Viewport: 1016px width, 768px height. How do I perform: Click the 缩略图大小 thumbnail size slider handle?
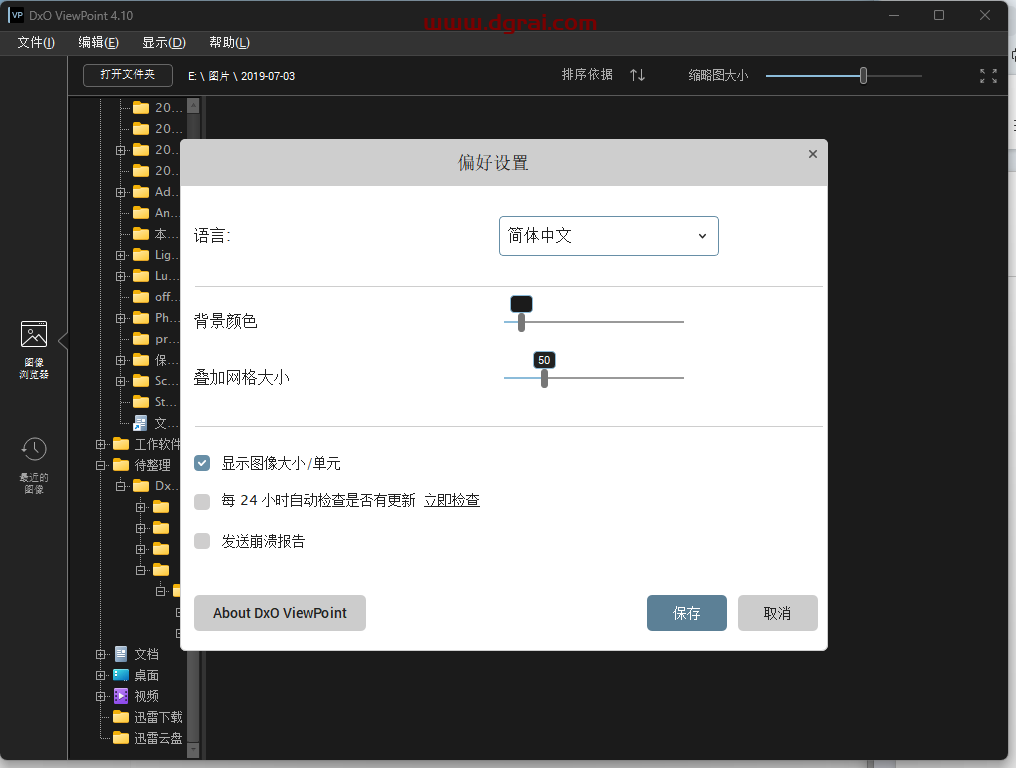[863, 76]
